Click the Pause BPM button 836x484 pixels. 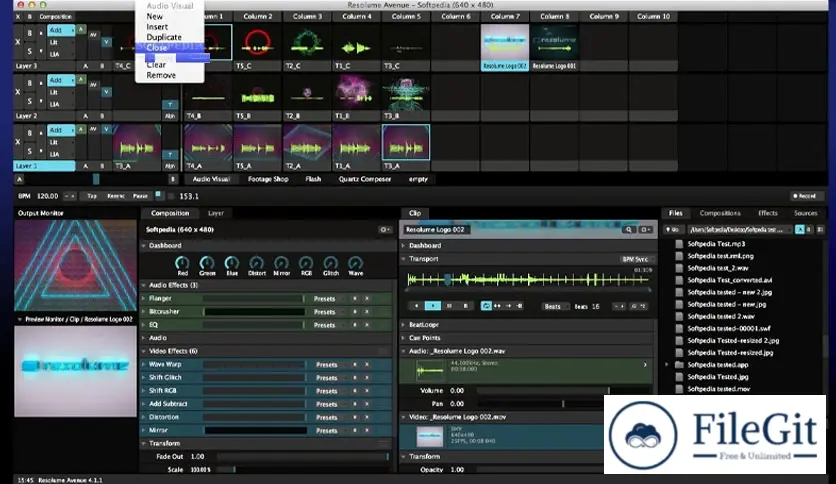click(140, 196)
